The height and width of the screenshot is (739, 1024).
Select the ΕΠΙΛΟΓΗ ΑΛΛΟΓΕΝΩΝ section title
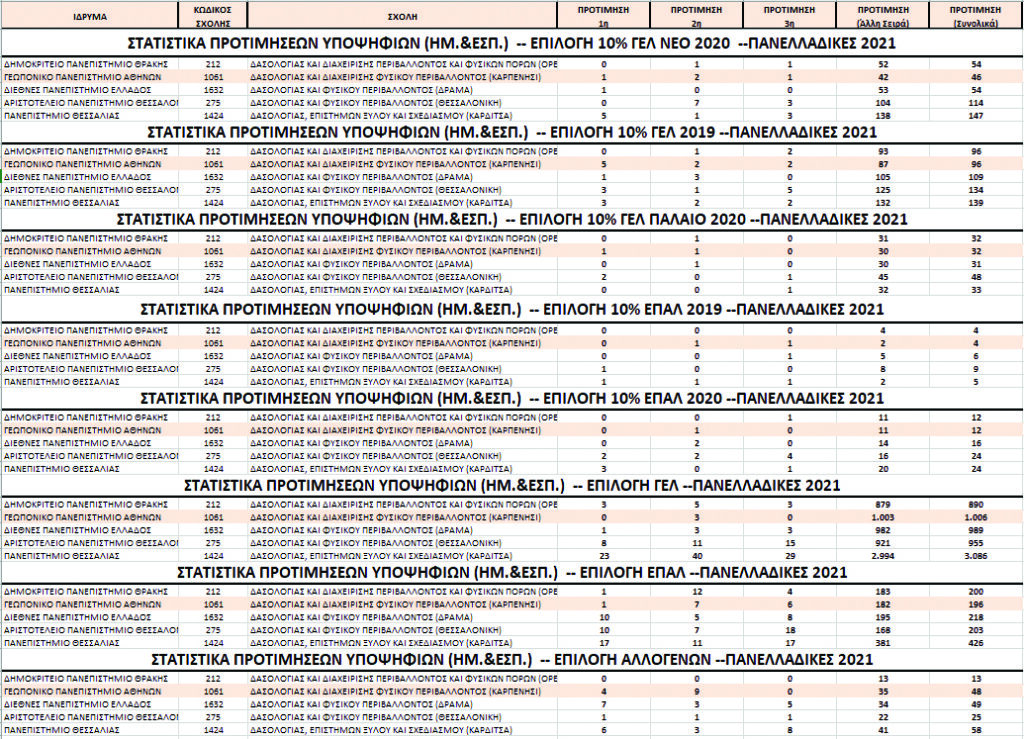[511, 661]
